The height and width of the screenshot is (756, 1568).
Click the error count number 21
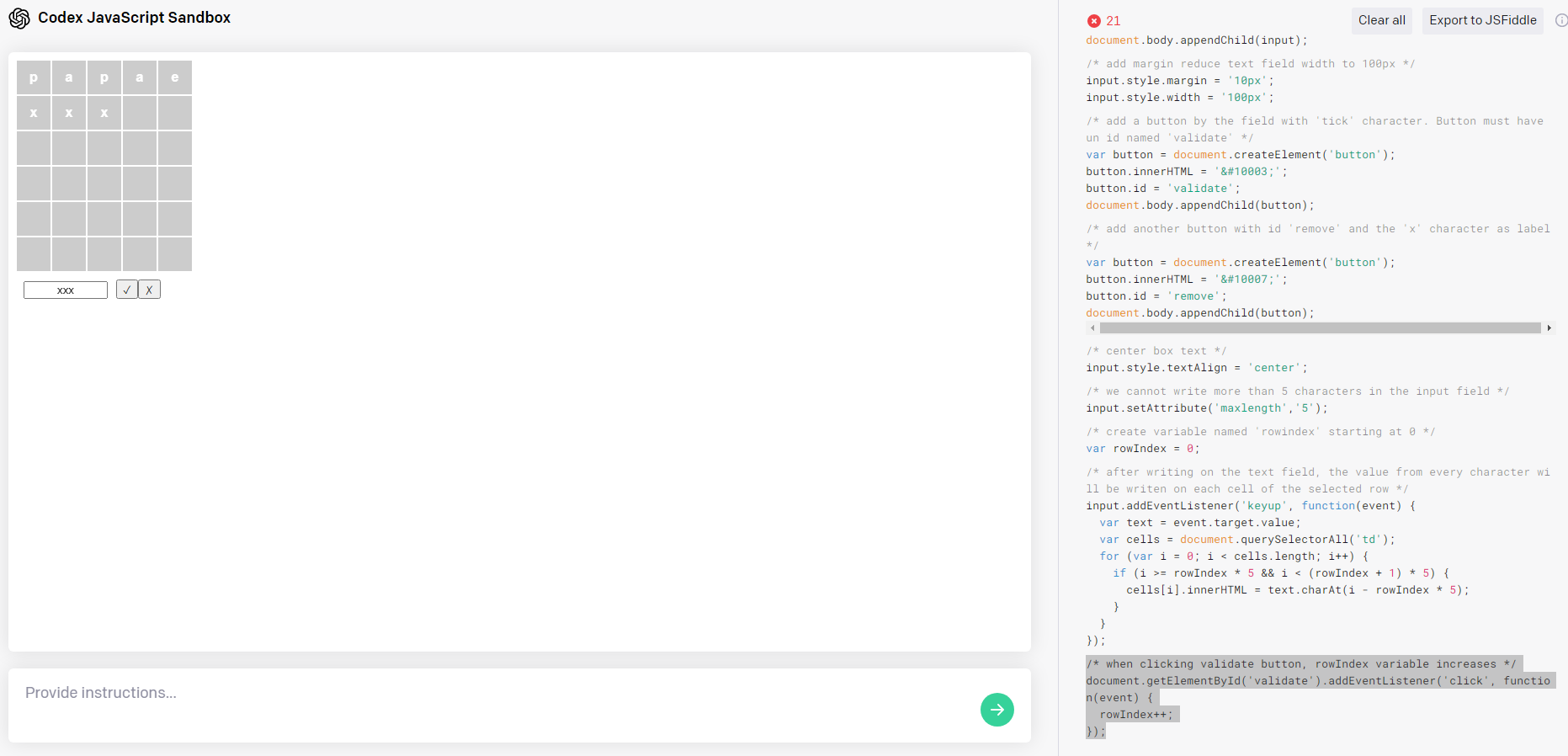(x=1113, y=21)
